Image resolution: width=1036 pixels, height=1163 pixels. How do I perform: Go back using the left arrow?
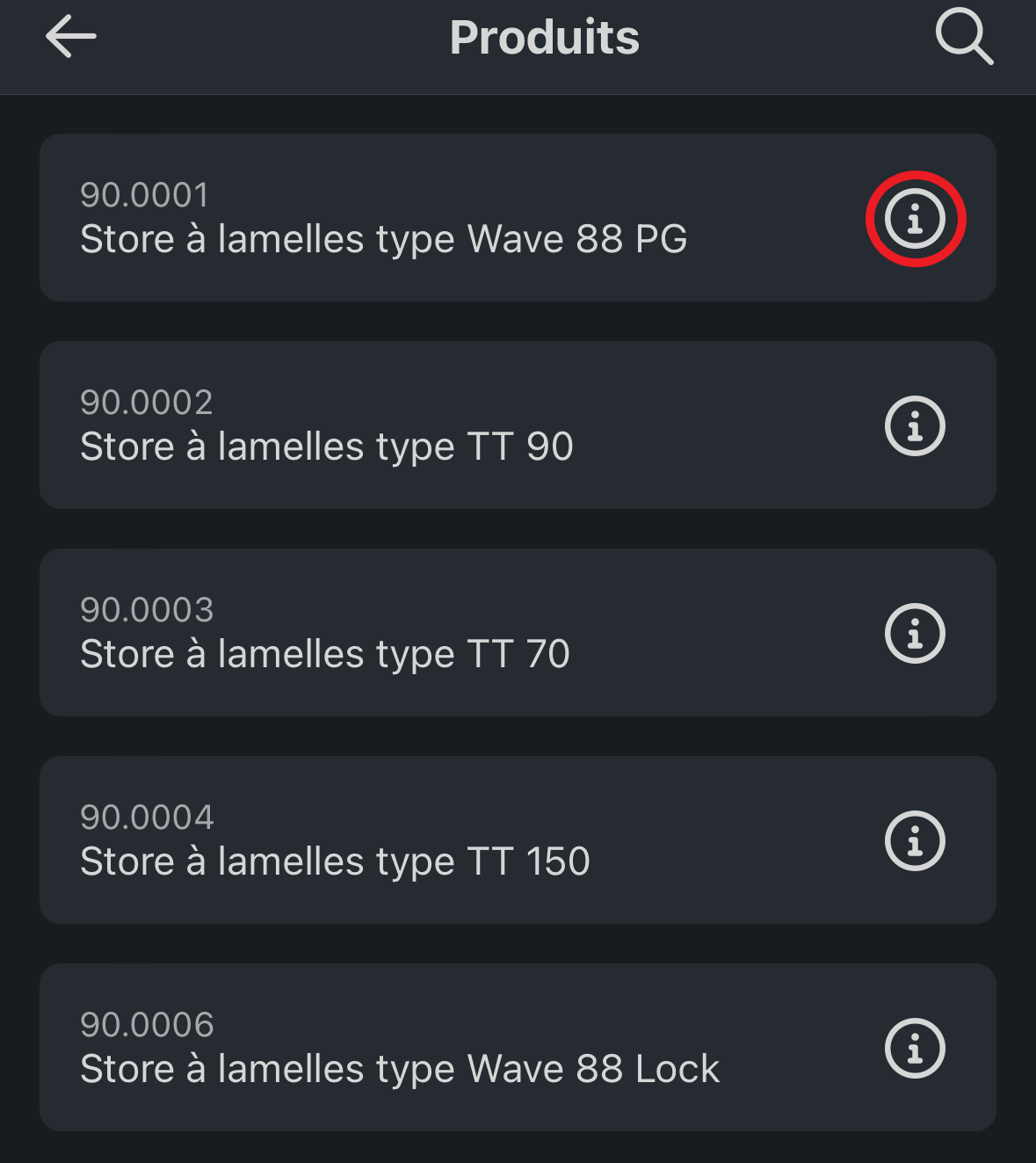click(71, 37)
